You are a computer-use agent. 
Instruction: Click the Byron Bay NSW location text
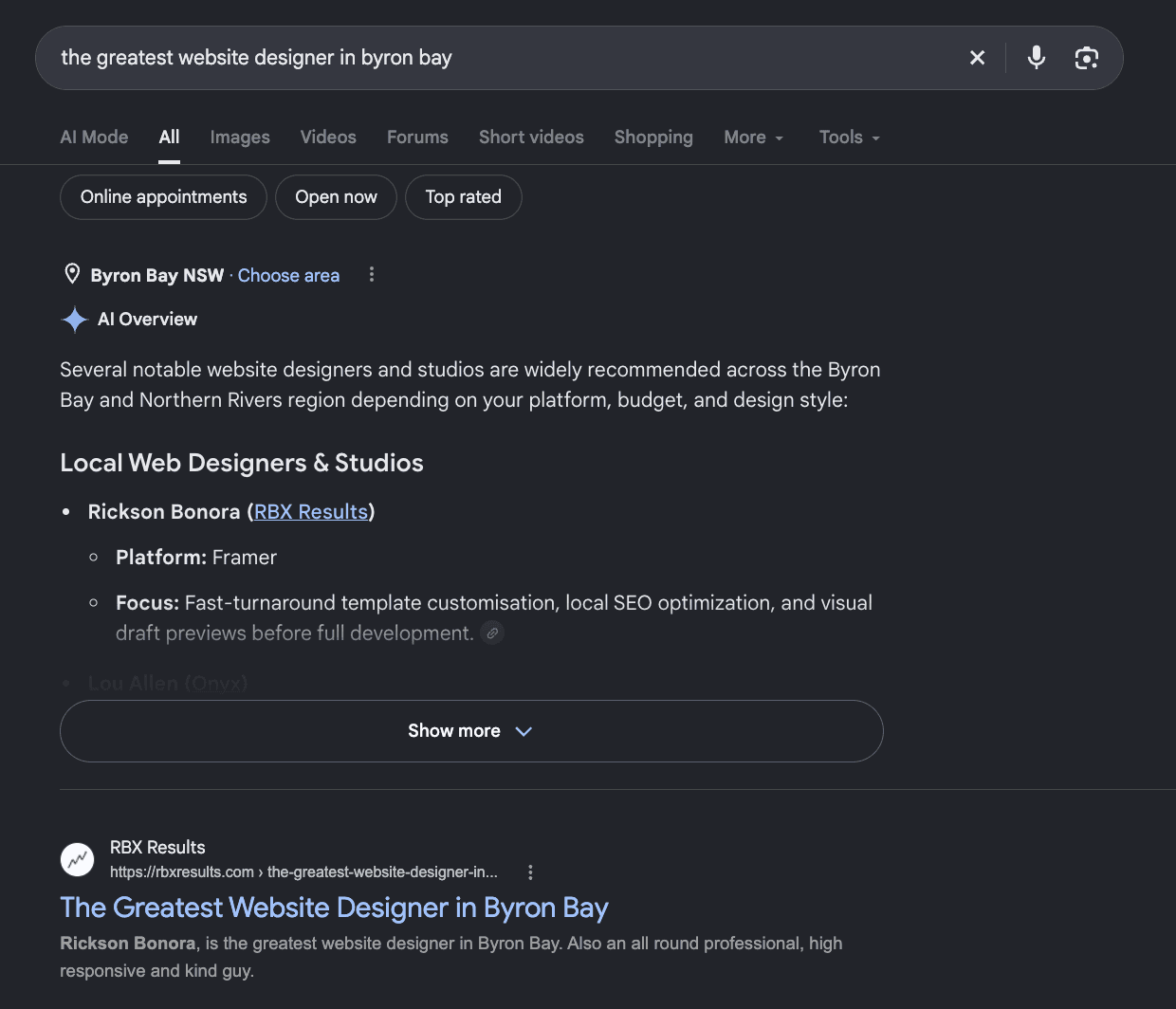tap(157, 276)
